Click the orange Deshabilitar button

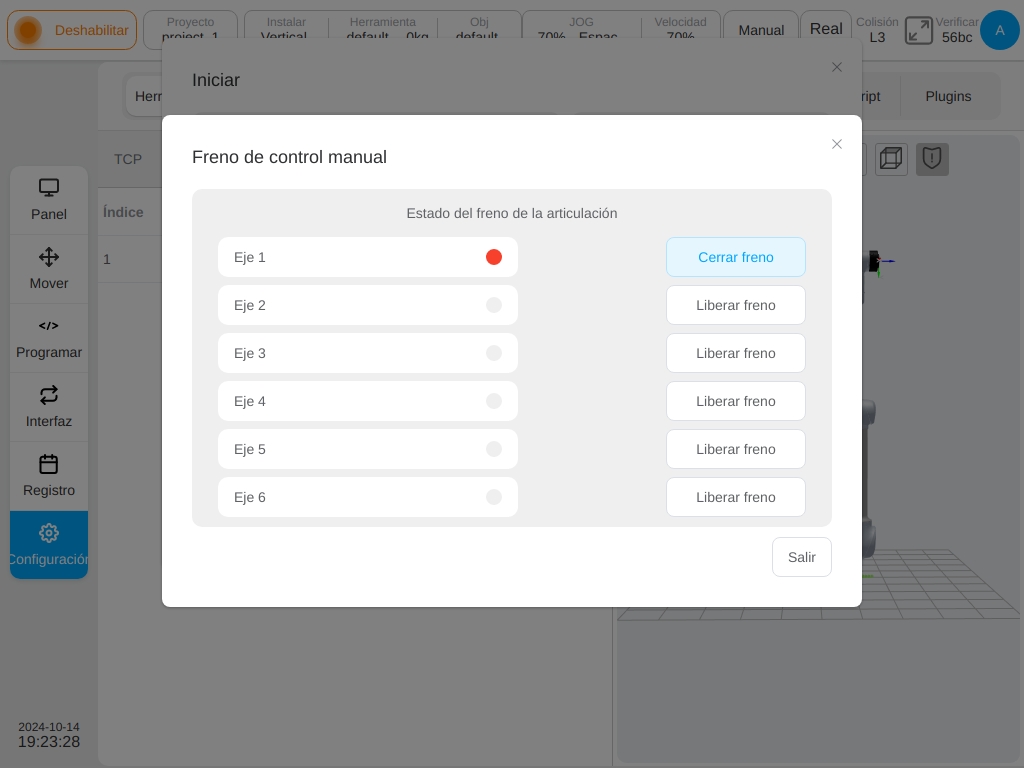[x=72, y=30]
